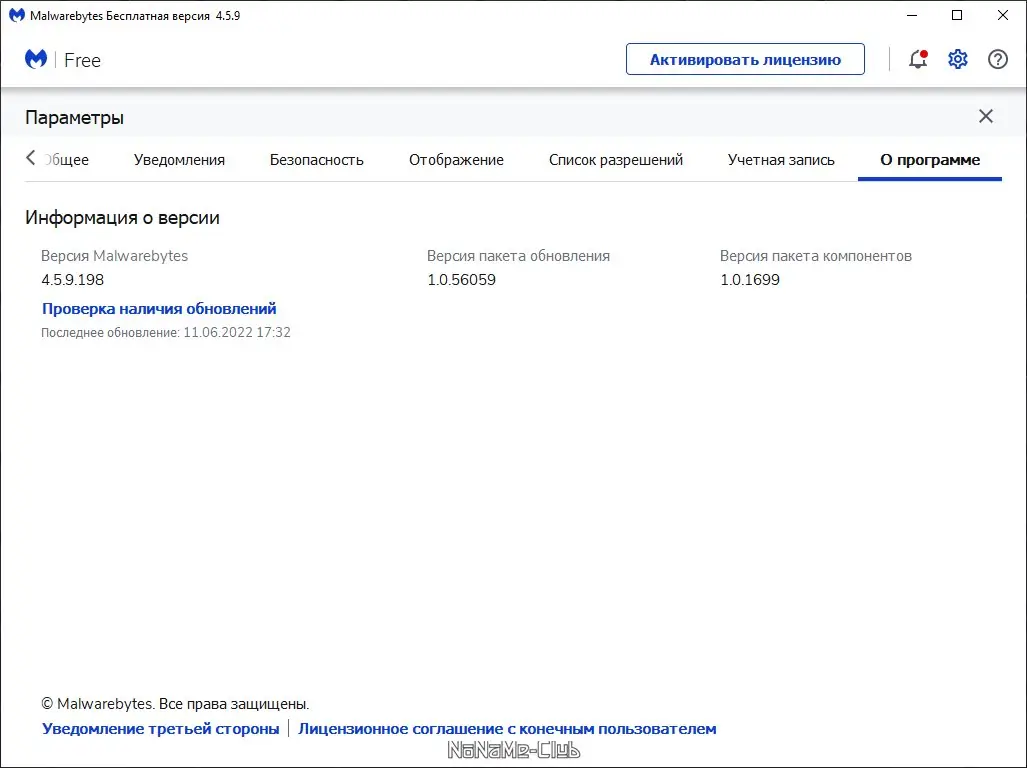The width and height of the screenshot is (1027, 768).
Task: Select the О программе tab
Action: pyautogui.click(x=930, y=160)
